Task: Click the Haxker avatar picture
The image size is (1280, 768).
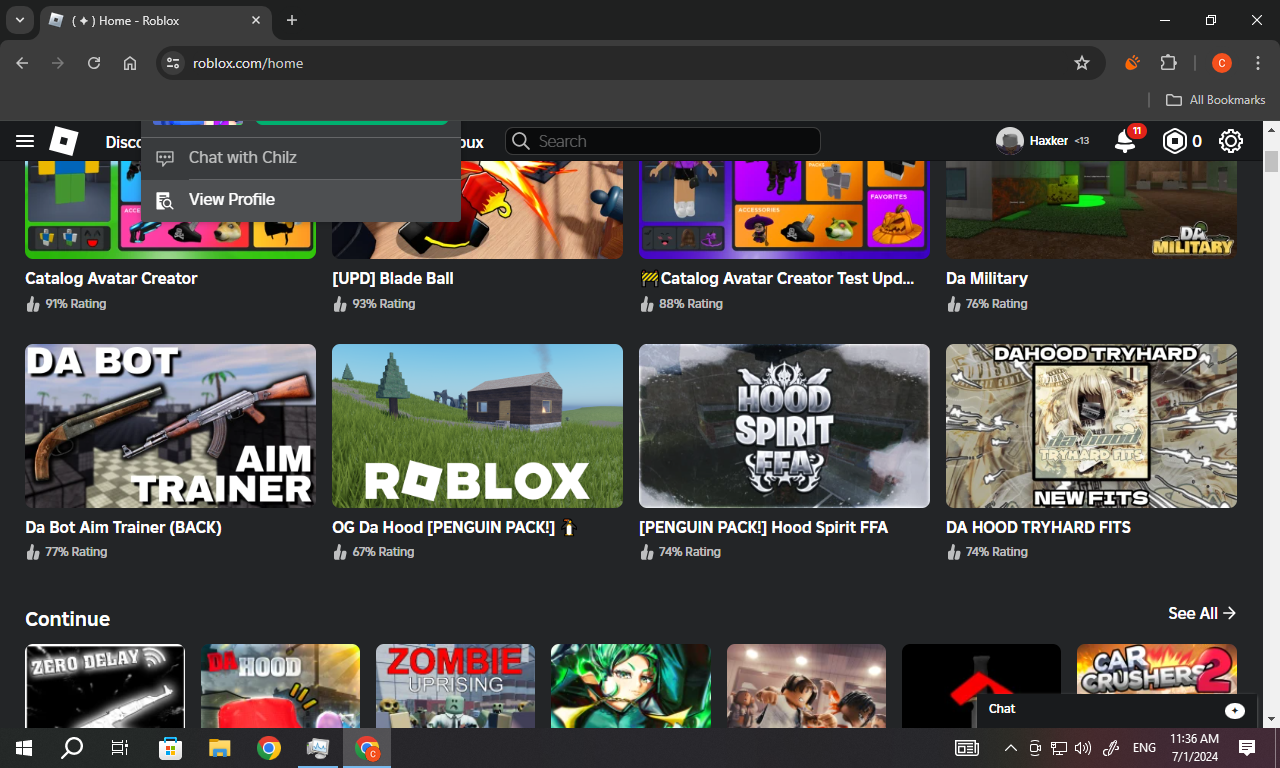Action: coord(1009,141)
